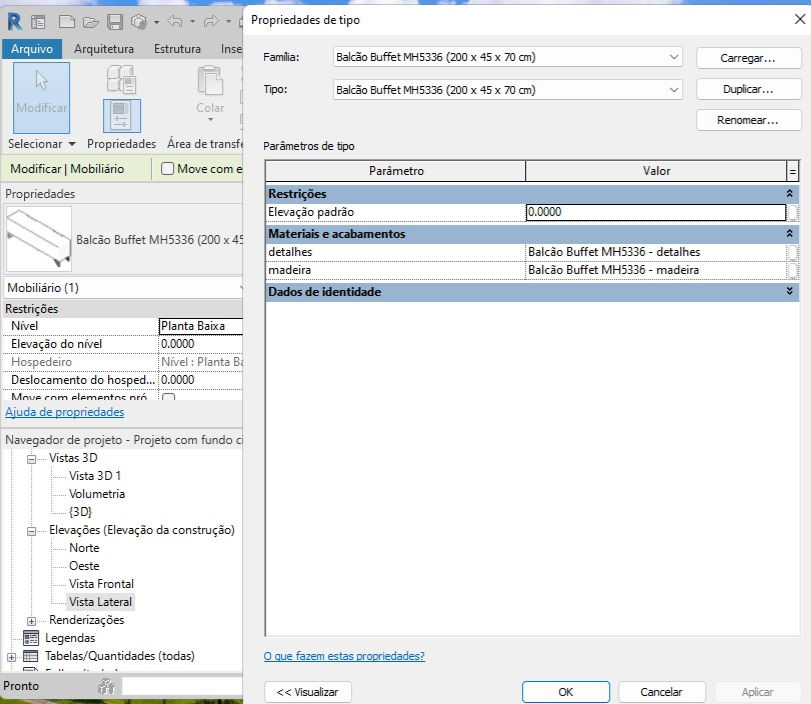811x704 pixels.
Task: Enable the Move com elementos checkbox in options bar
Action: click(167, 169)
